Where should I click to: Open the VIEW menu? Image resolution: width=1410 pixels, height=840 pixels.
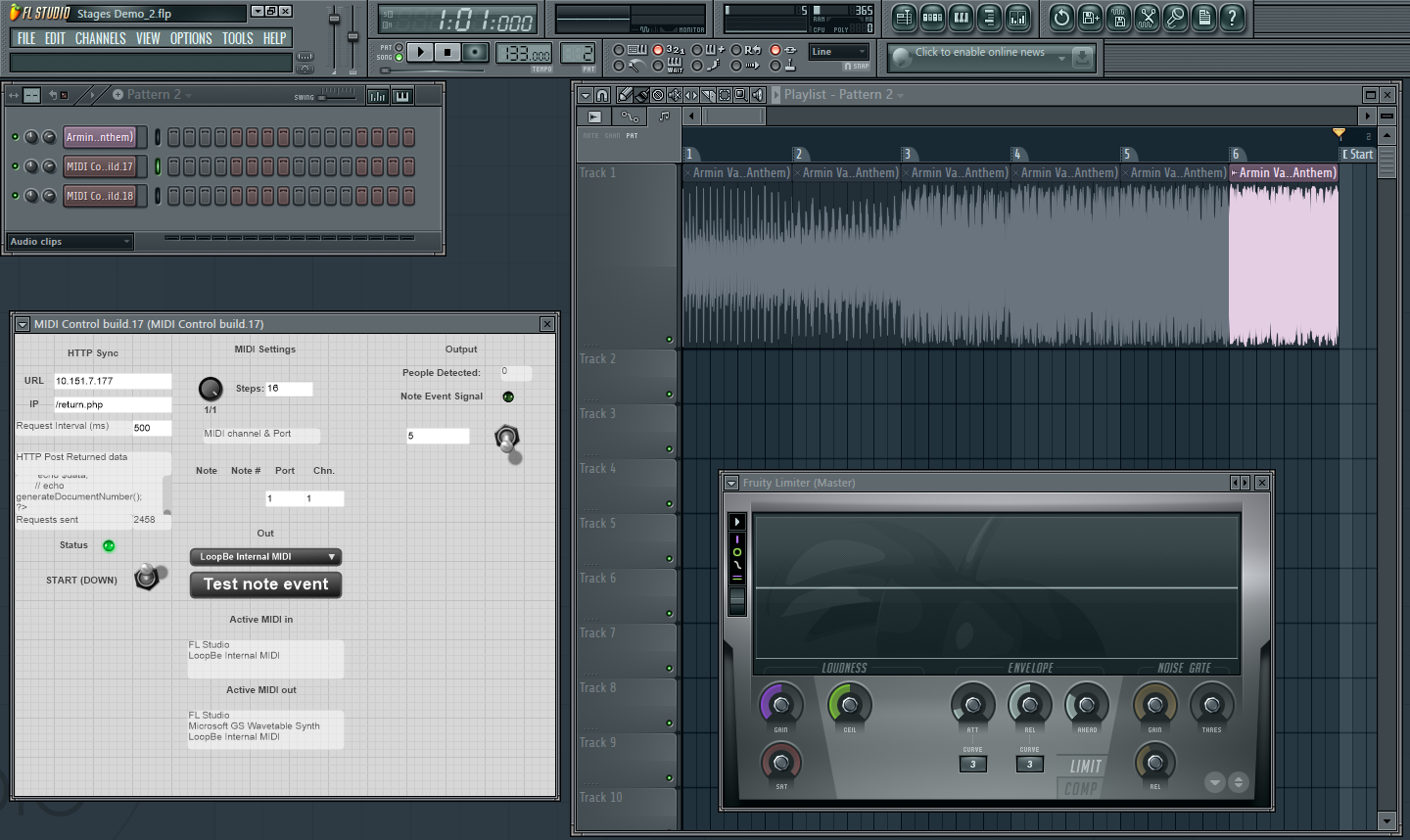coord(148,38)
